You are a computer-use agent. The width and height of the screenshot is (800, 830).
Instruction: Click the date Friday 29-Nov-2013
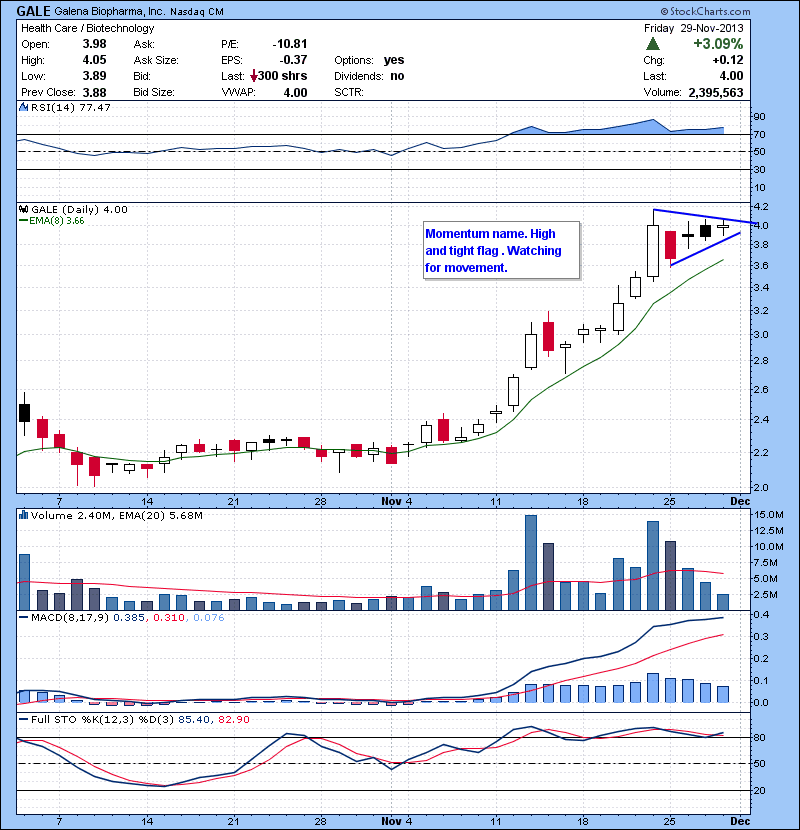pyautogui.click(x=694, y=28)
